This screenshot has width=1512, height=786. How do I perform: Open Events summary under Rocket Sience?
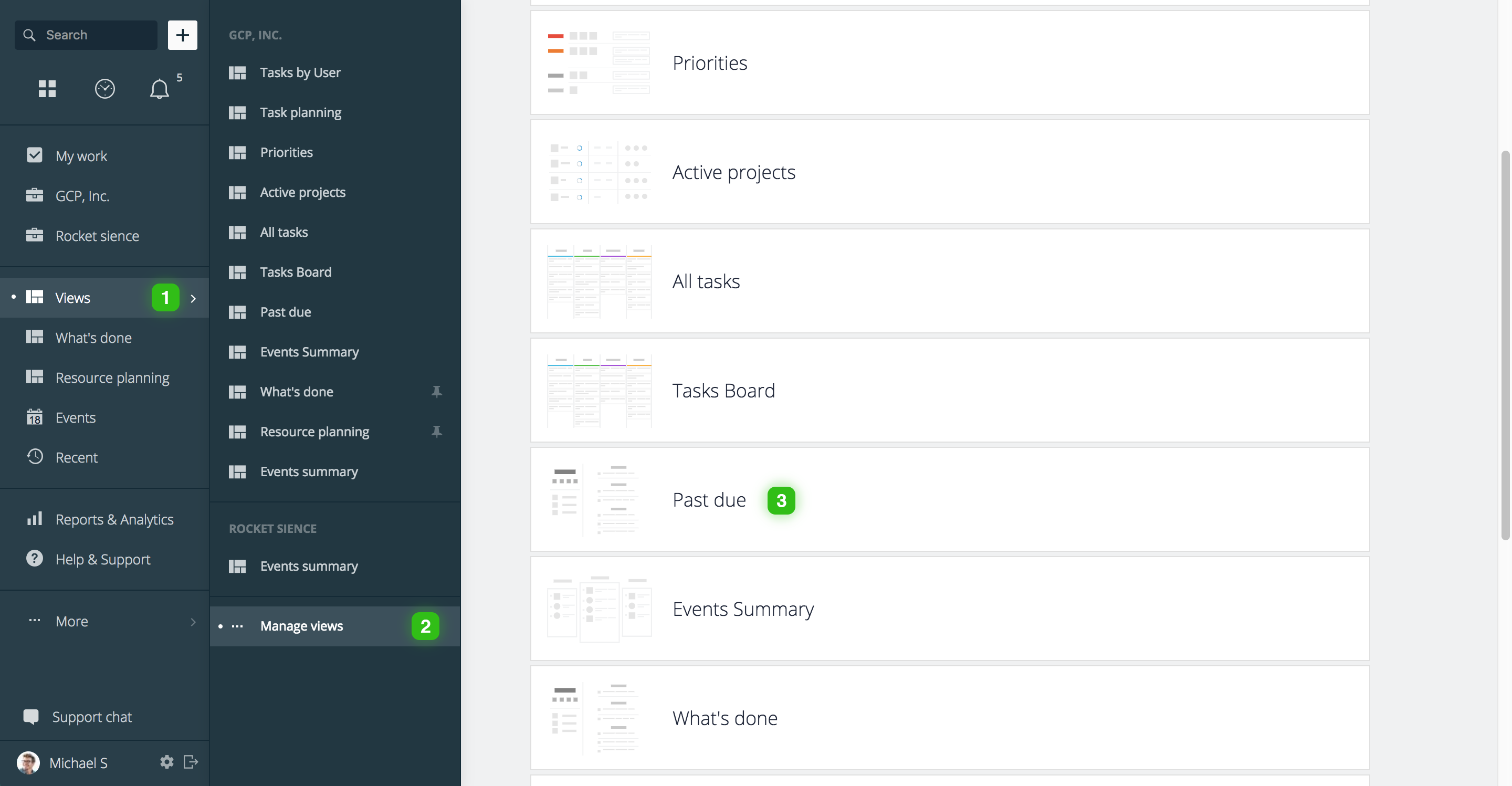(334, 567)
